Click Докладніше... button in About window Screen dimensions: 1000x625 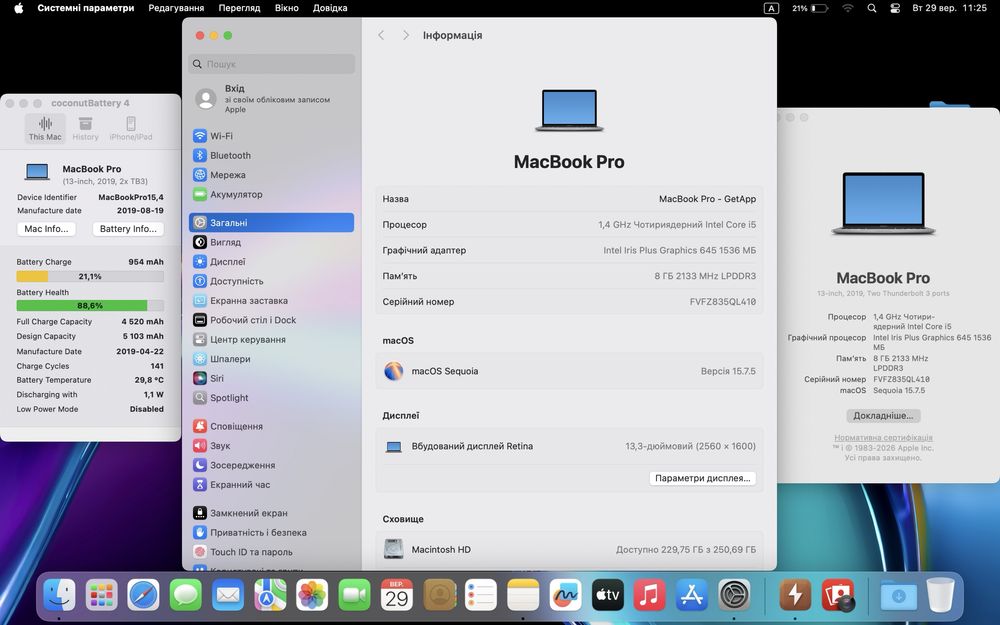coord(883,416)
